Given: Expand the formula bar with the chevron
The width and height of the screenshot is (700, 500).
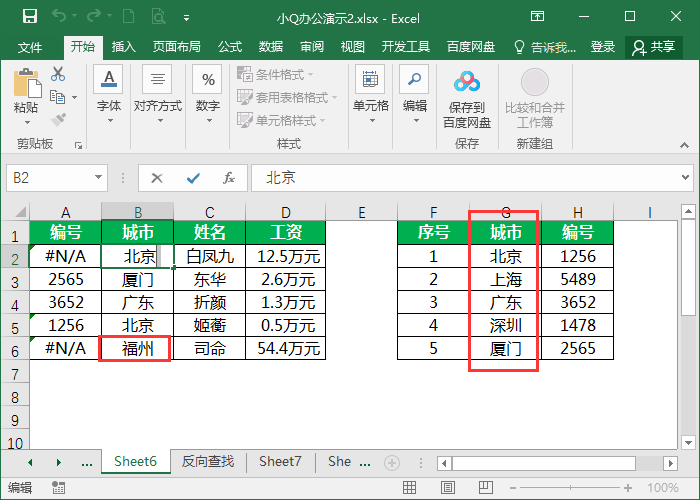Looking at the screenshot, I should pyautogui.click(x=686, y=177).
